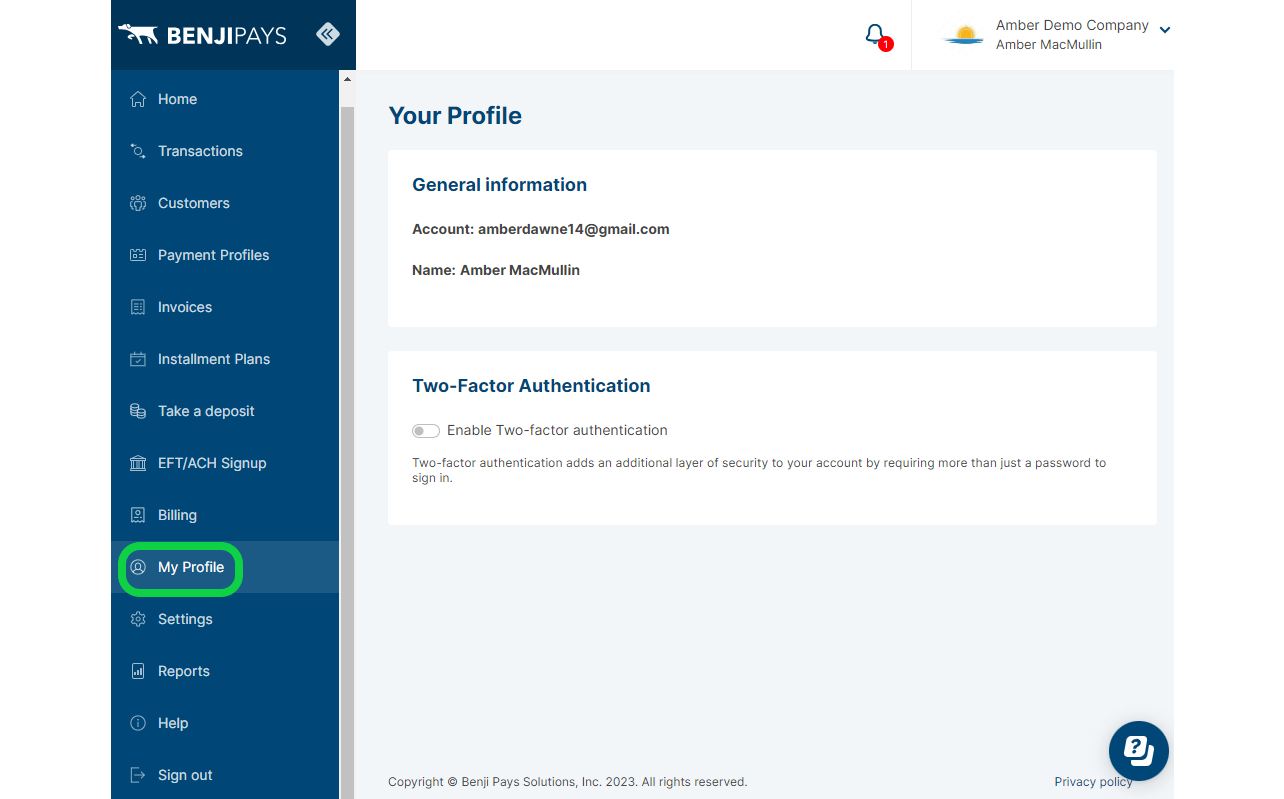Viewport: 1284px width, 799px height.
Task: Click the 'Name: Amber MacMullin' text
Action: click(x=496, y=270)
